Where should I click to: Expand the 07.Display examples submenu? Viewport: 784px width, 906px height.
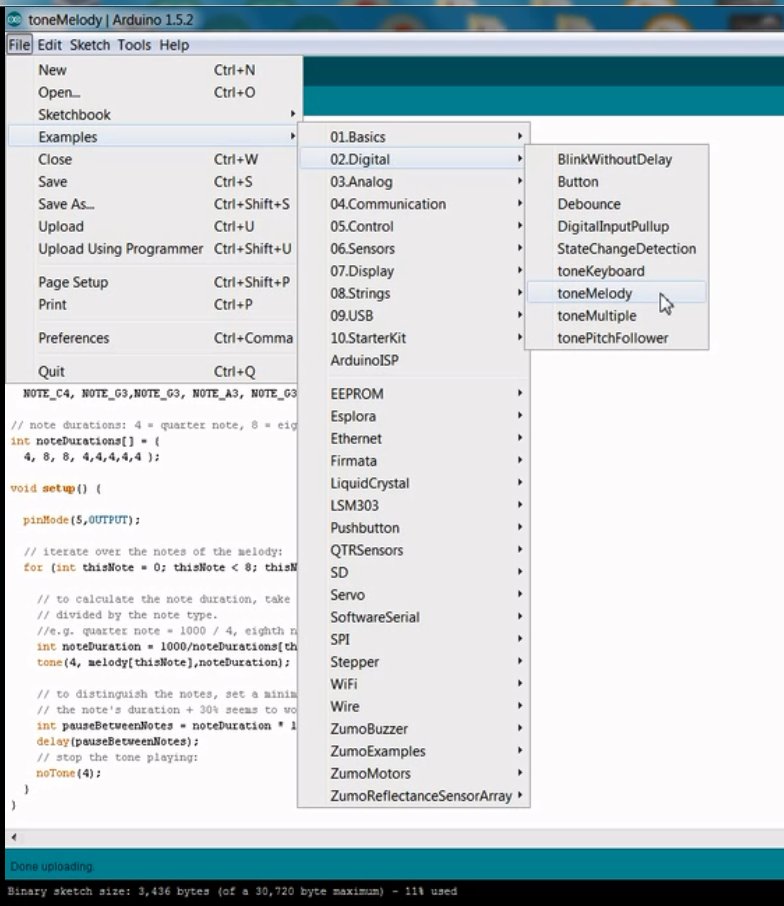pos(414,271)
